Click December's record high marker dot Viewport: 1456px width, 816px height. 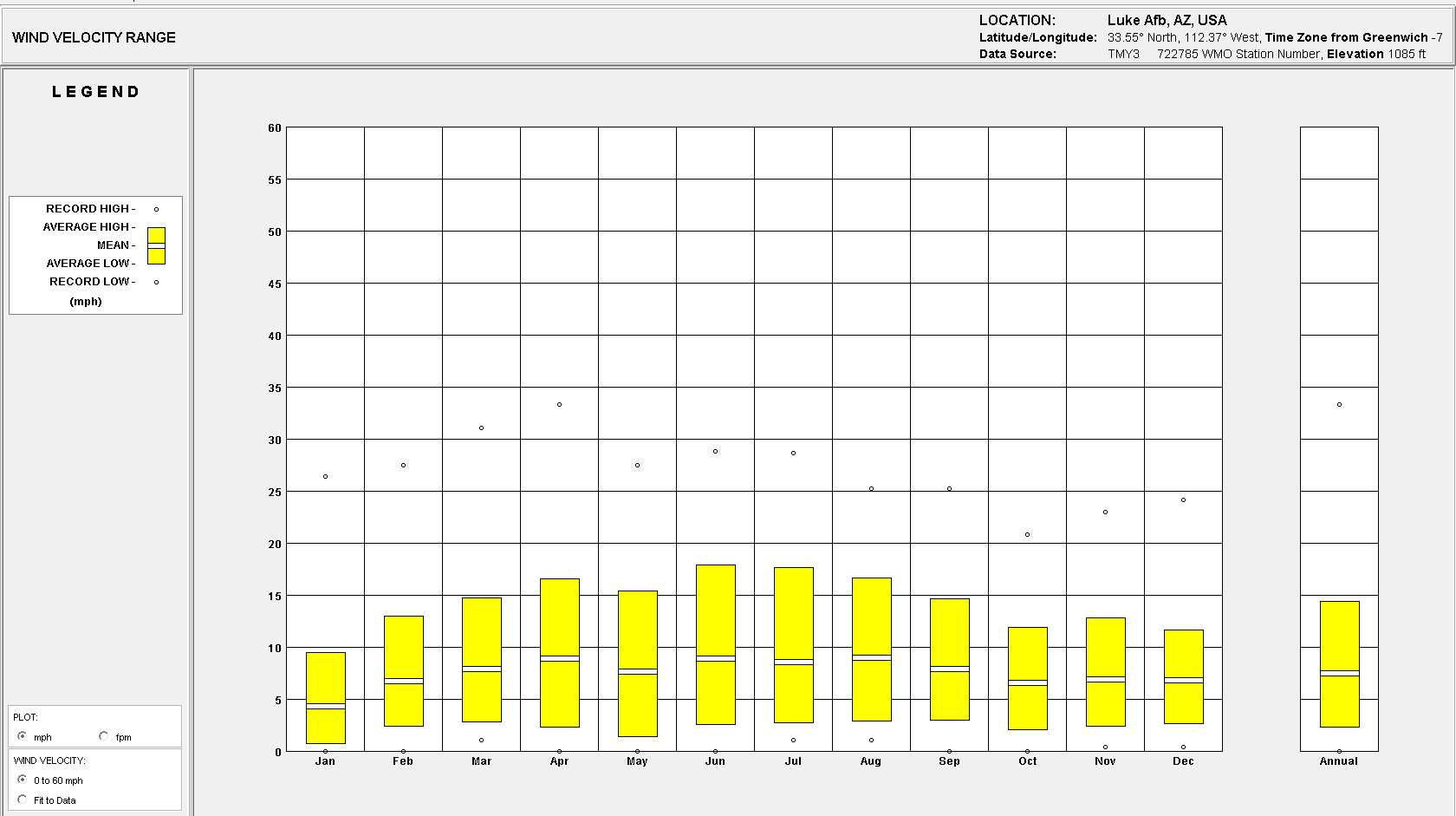point(1183,499)
